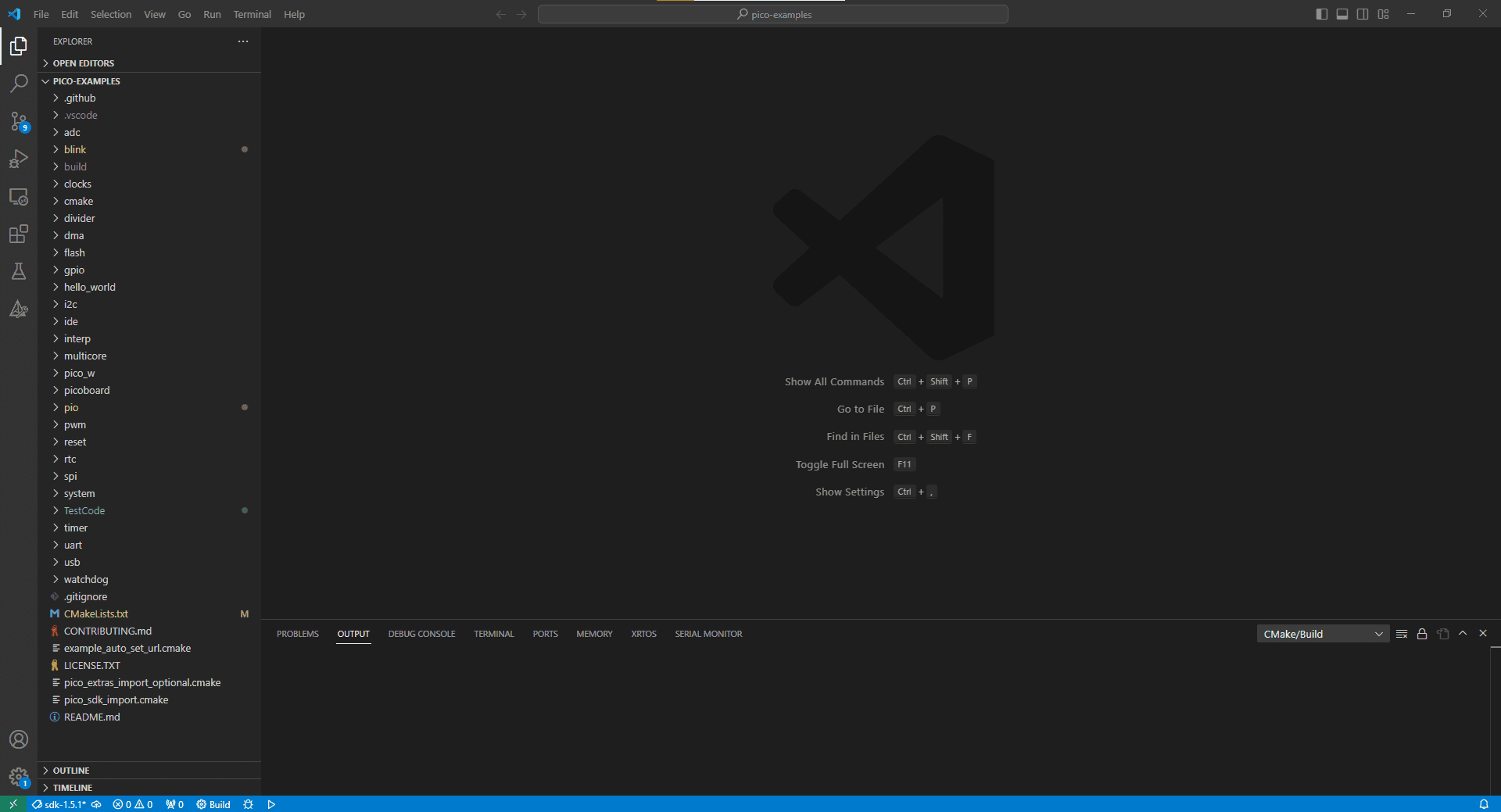Screen dimensions: 1501x812
Task: Open the output log in an editor
Action: point(1443,634)
